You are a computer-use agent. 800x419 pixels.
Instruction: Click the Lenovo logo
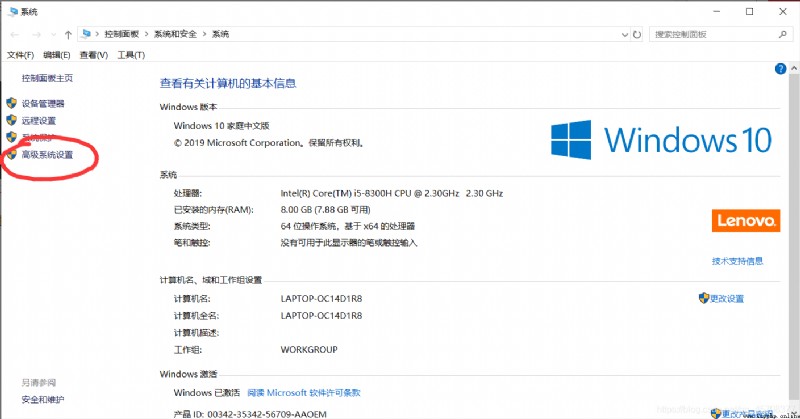pos(746,220)
